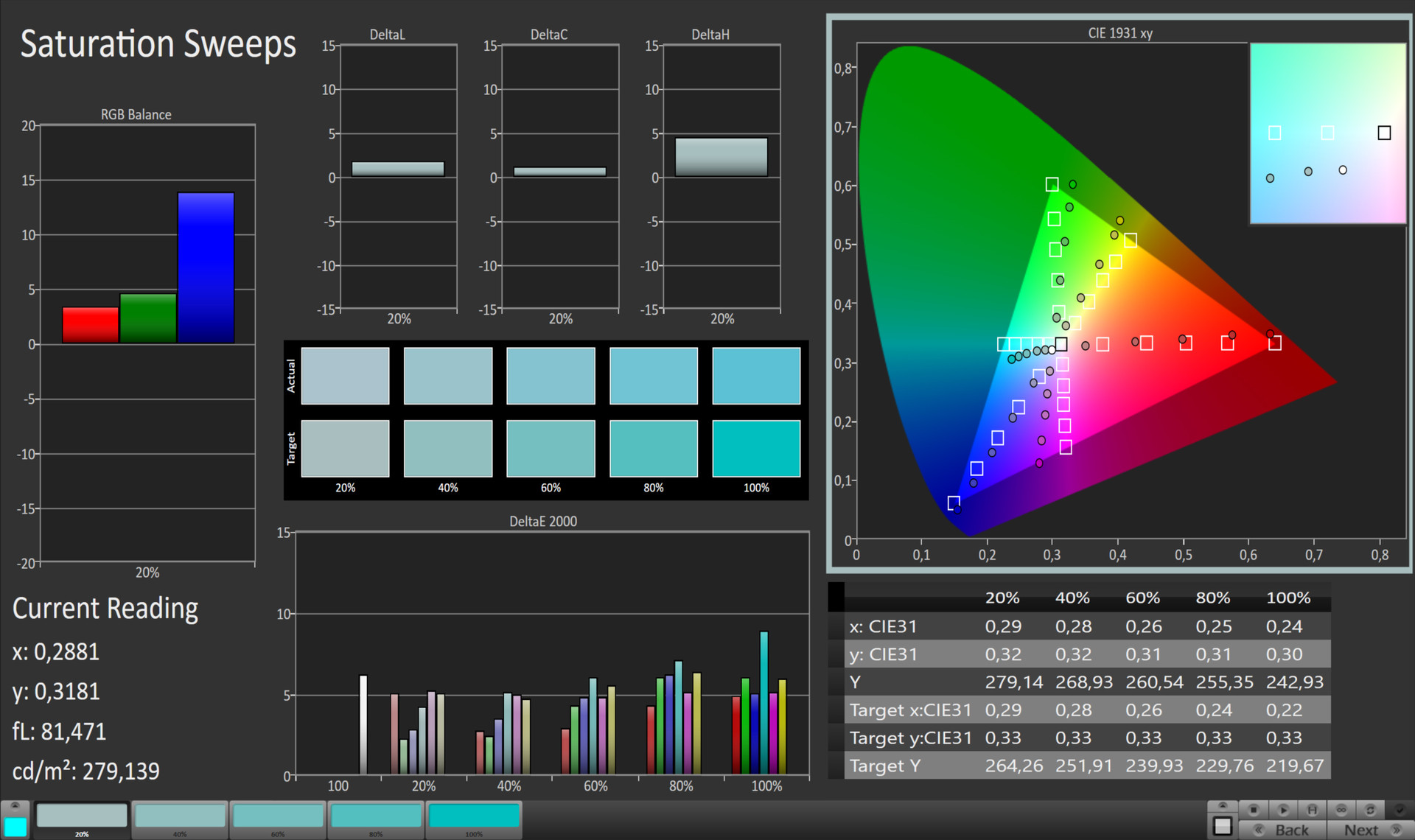Click the checkmark icon at bottom right
Screen dimensions: 1415x840
pyautogui.click(x=1400, y=810)
